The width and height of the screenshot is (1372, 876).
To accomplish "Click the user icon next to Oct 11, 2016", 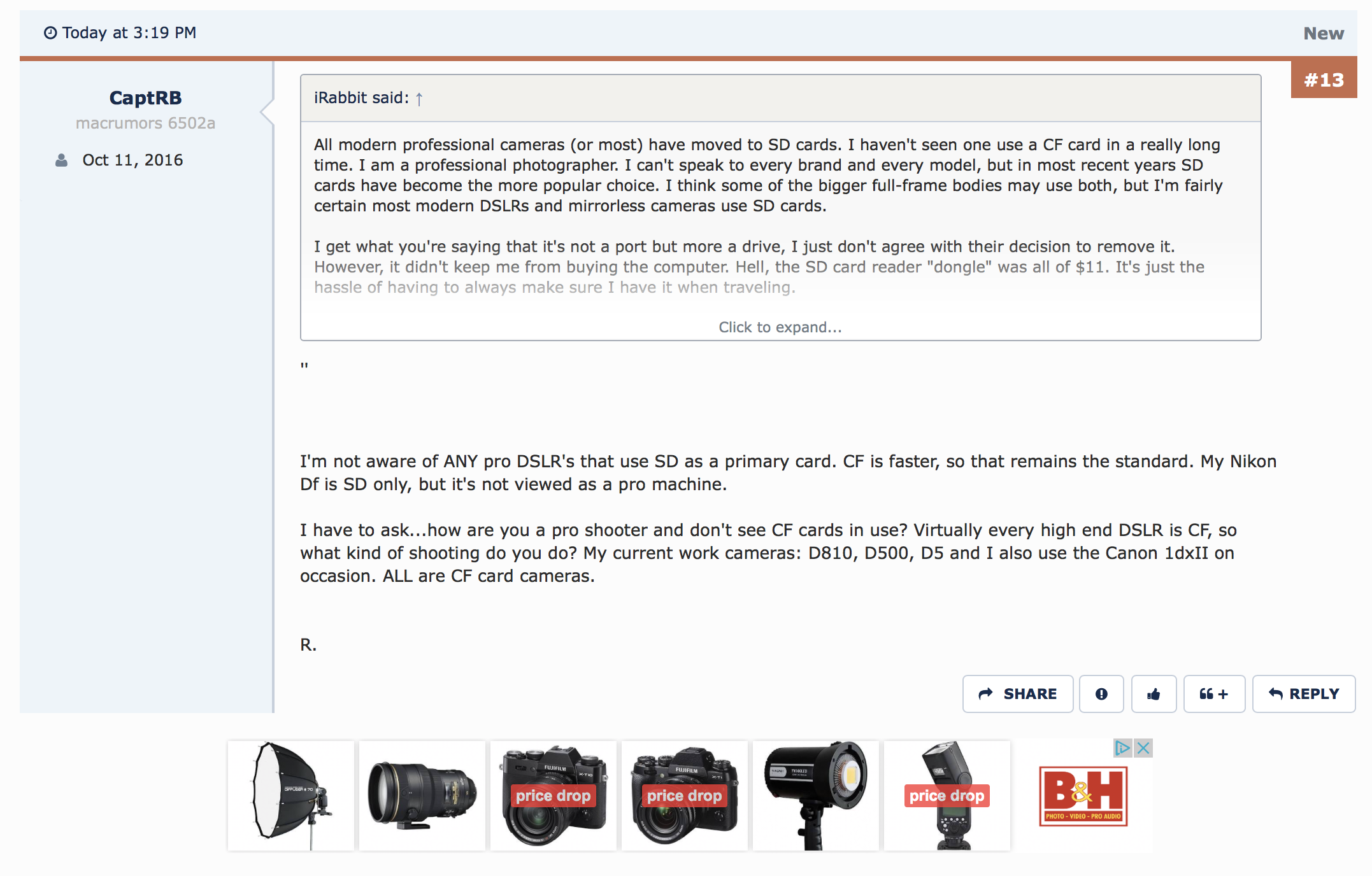I will [x=61, y=160].
